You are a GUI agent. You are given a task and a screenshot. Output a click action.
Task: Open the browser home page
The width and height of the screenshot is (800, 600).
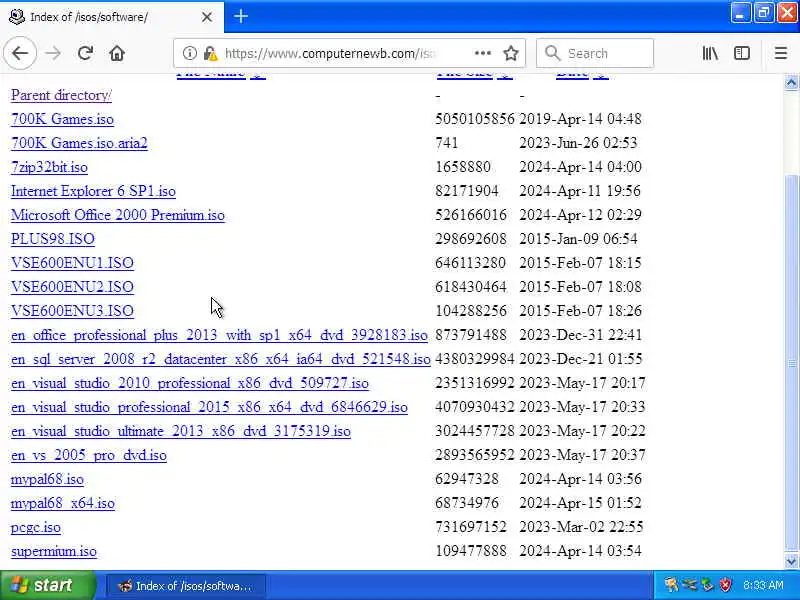(117, 53)
